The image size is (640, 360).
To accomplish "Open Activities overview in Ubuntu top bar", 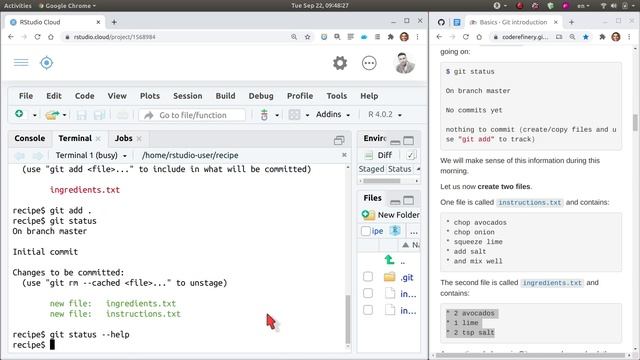I will point(18,6).
